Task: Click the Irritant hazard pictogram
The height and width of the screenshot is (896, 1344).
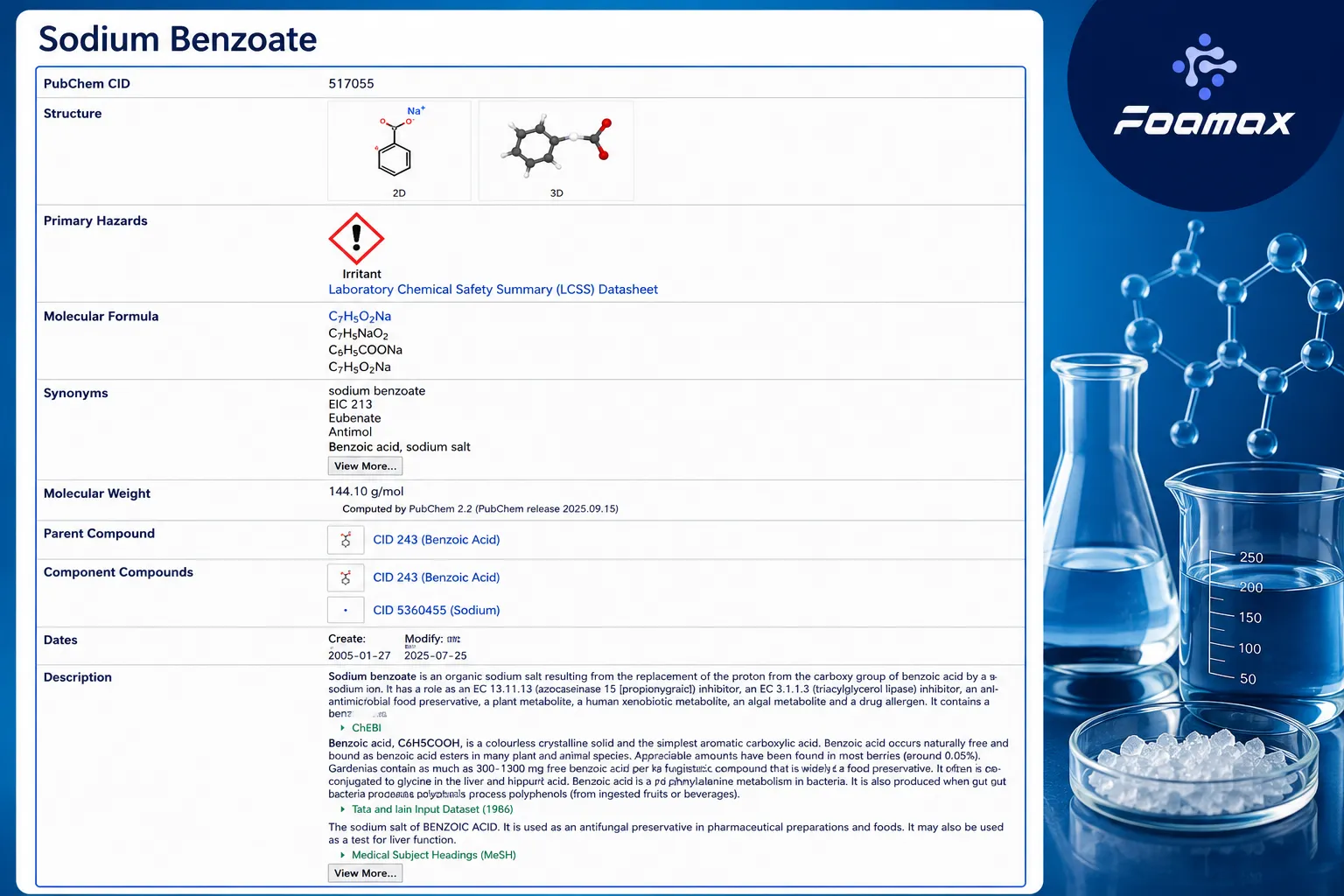Action: pos(356,238)
